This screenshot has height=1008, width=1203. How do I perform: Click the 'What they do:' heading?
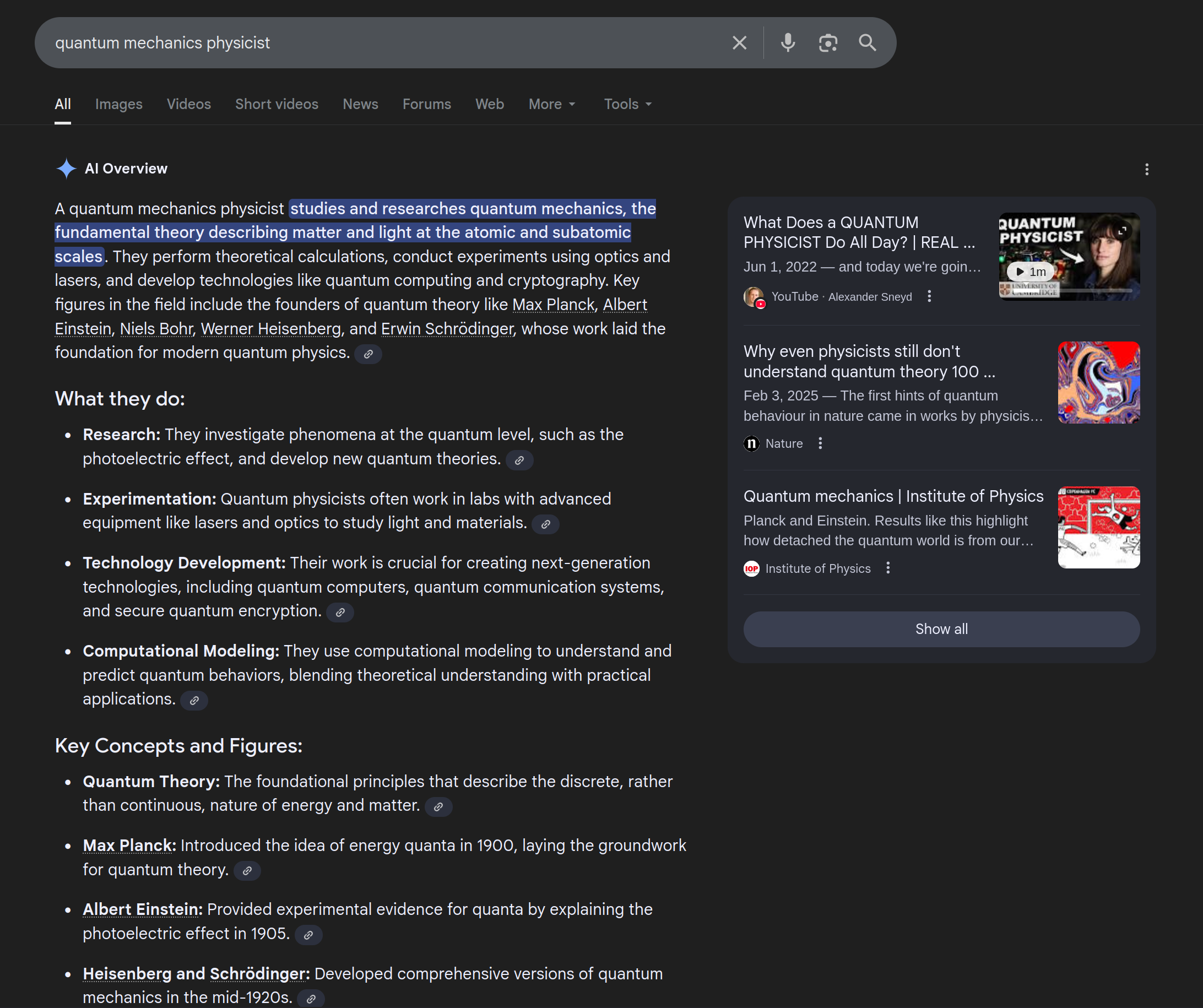pyautogui.click(x=120, y=399)
